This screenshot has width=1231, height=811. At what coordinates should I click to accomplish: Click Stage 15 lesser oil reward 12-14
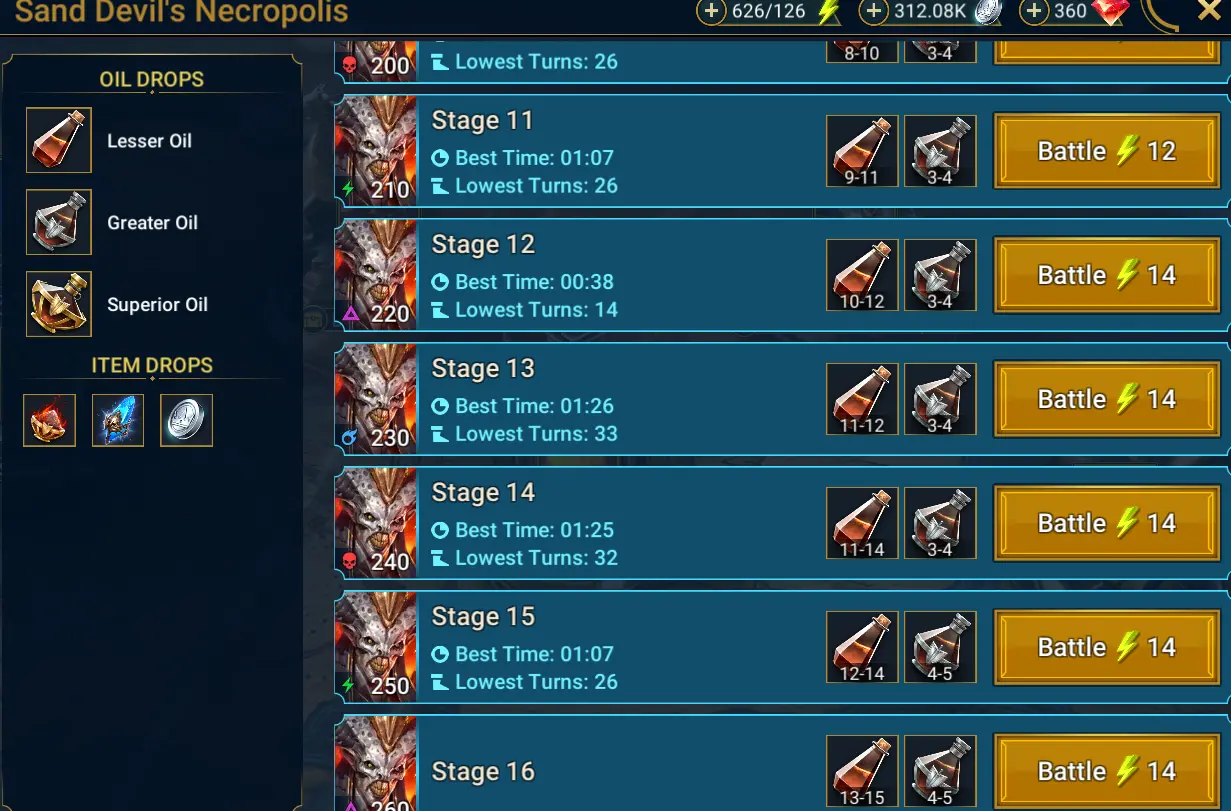[x=862, y=647]
